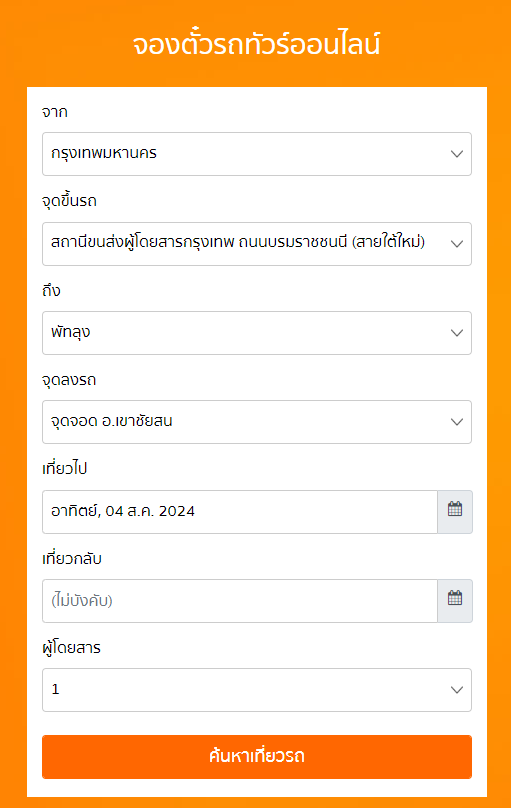Open the calendar icon for เที่ยวไป date
The height and width of the screenshot is (808, 511).
pyautogui.click(x=455, y=512)
